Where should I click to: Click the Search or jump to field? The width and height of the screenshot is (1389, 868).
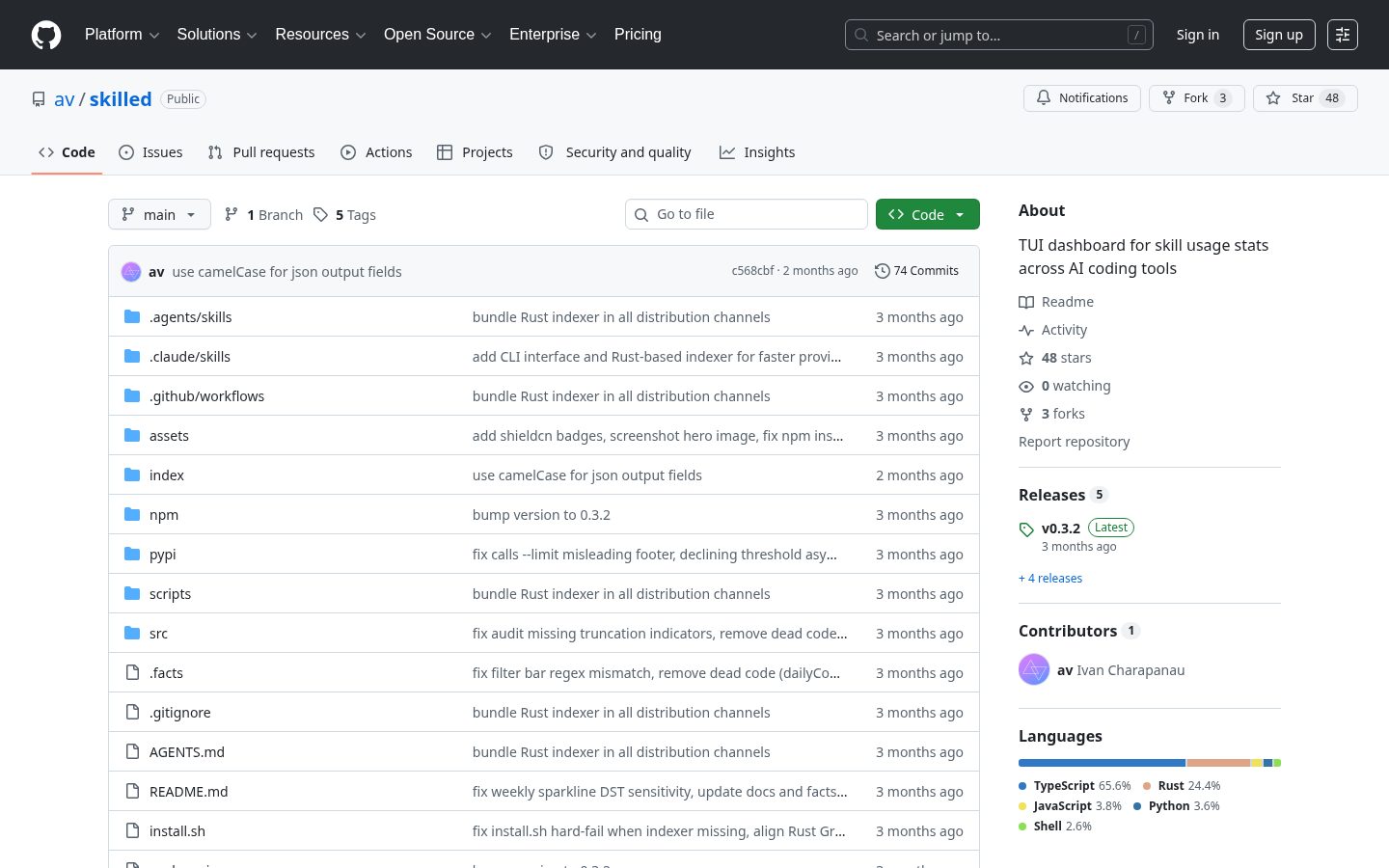[999, 35]
